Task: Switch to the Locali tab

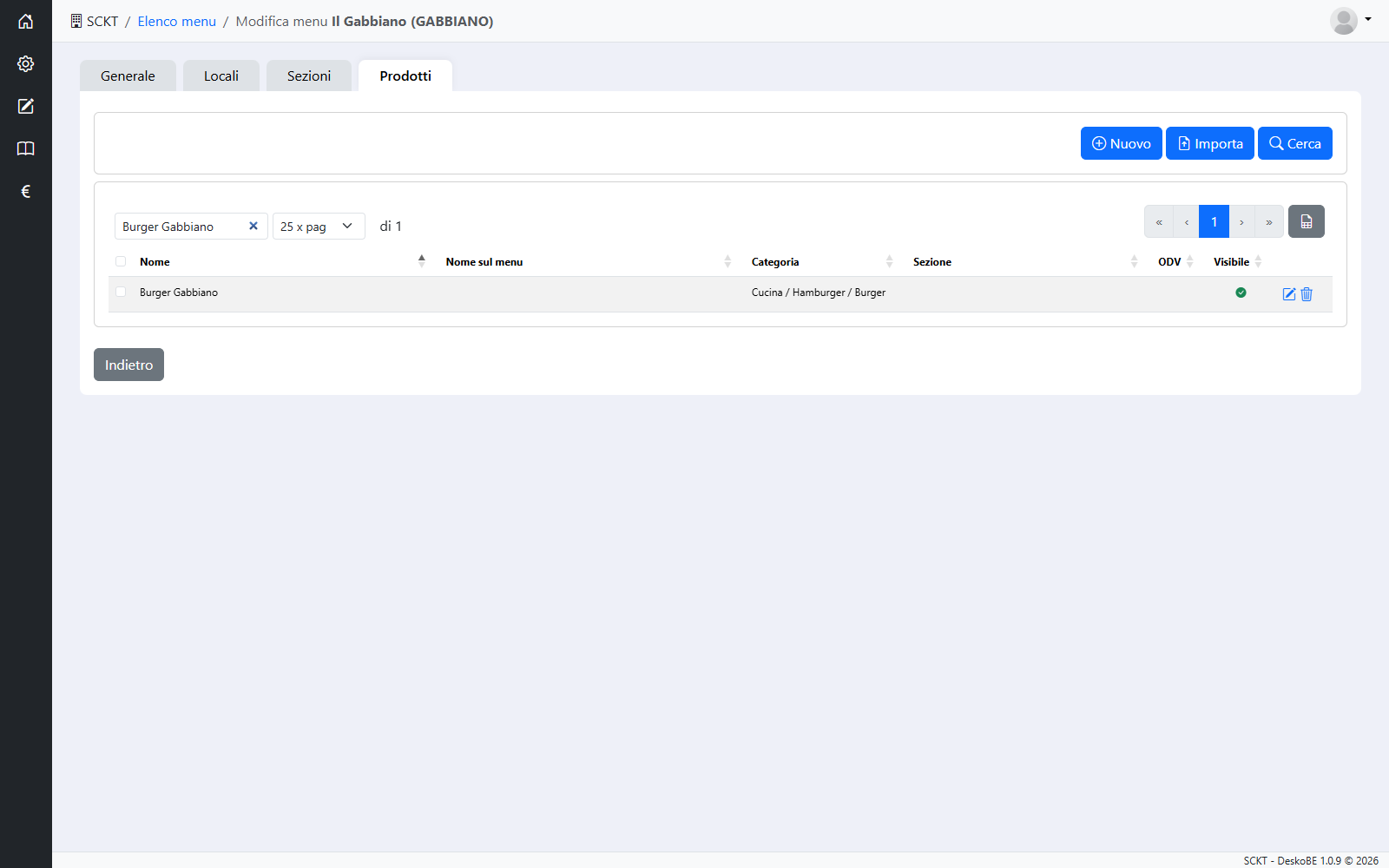Action: click(x=221, y=76)
